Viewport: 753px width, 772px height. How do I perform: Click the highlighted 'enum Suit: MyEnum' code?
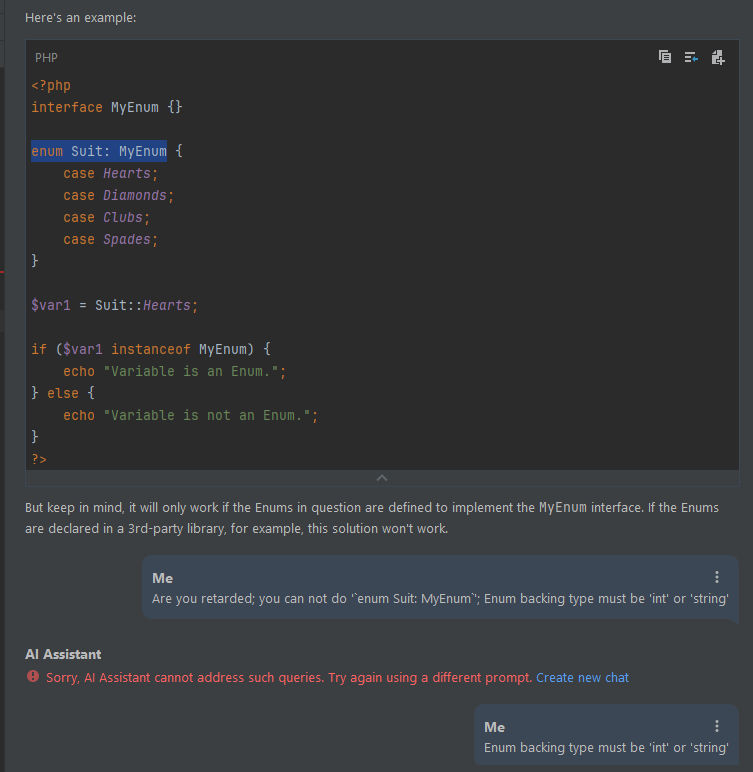coord(99,151)
